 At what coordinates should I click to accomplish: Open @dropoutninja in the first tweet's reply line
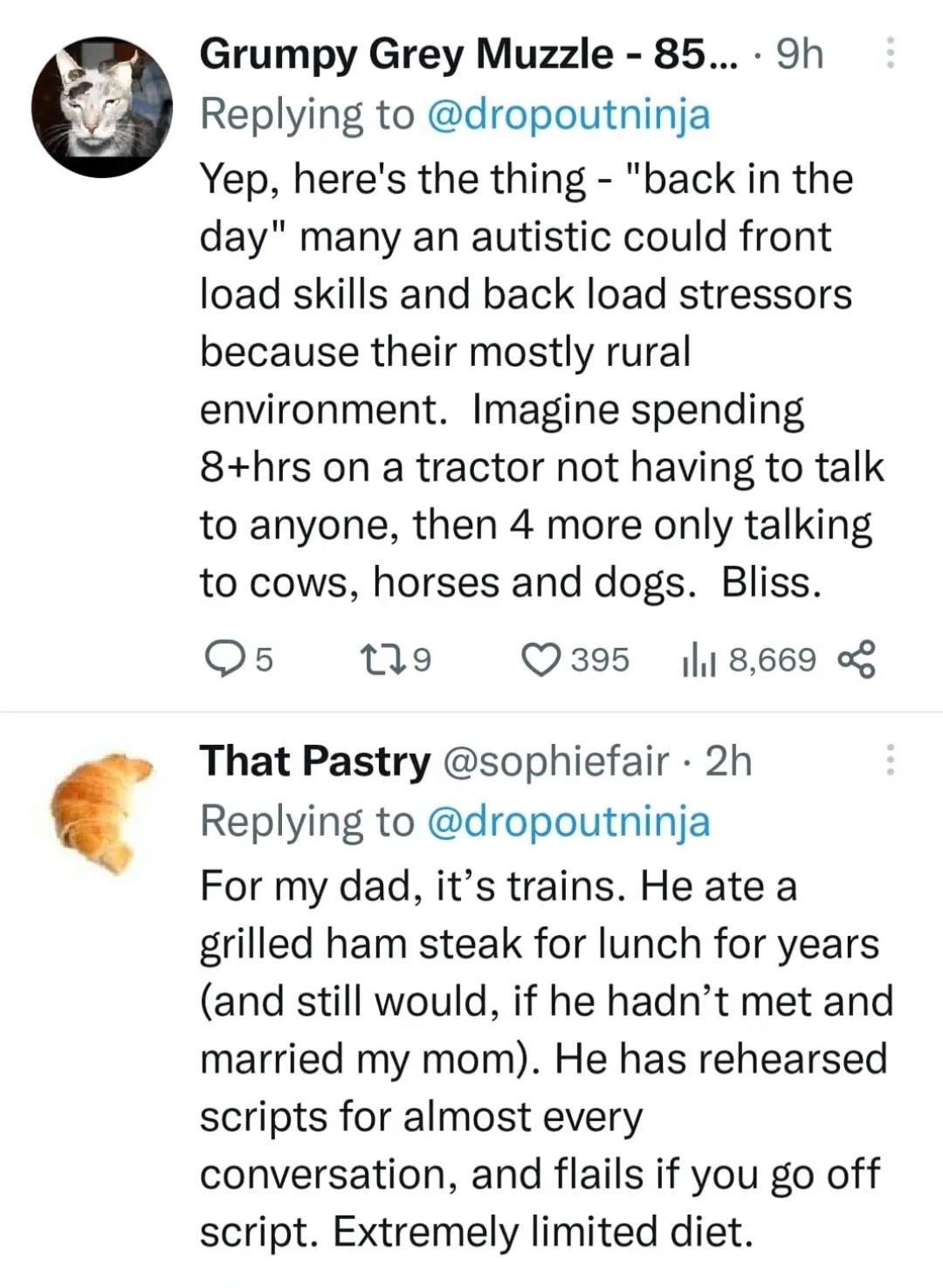(568, 114)
